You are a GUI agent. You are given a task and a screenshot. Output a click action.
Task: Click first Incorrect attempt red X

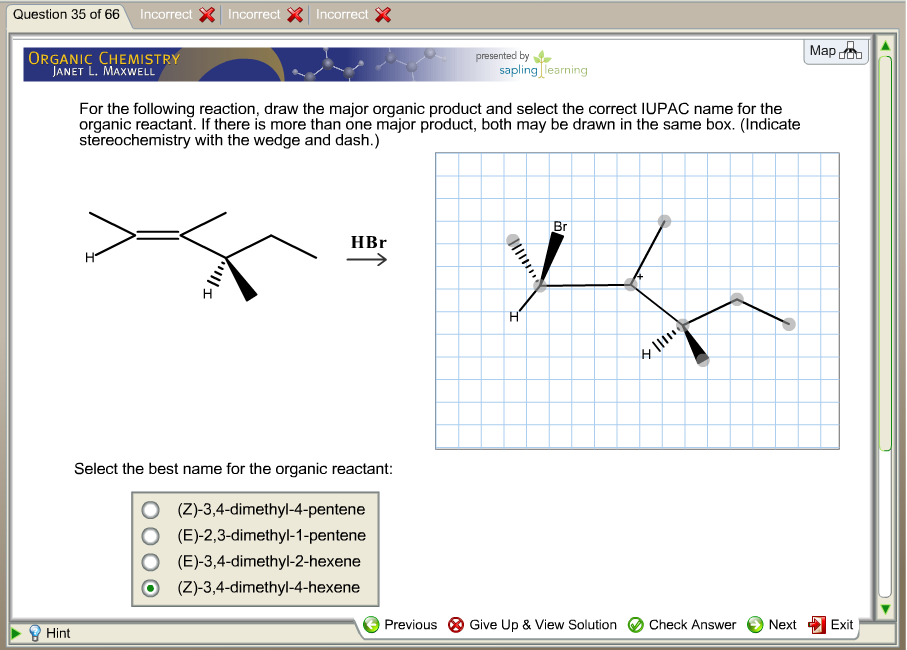click(x=207, y=15)
